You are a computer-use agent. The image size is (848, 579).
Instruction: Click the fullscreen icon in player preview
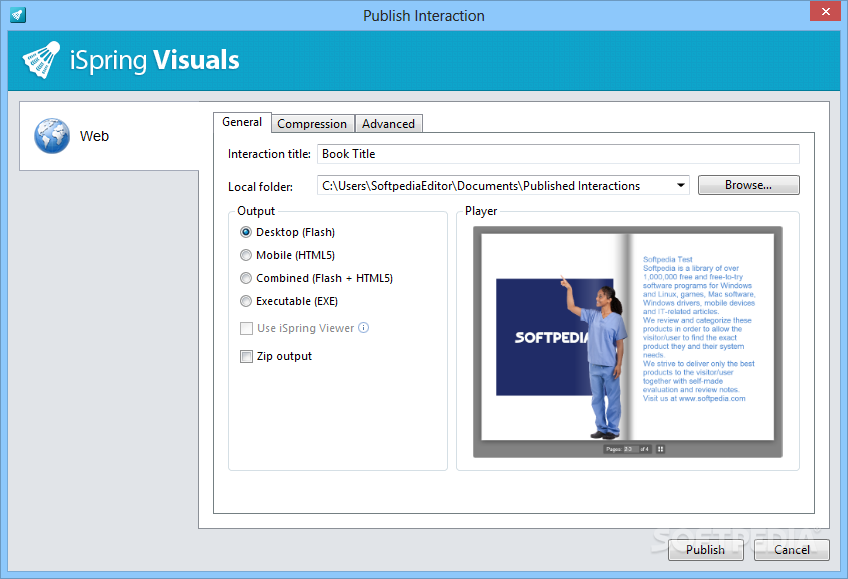pos(660,449)
